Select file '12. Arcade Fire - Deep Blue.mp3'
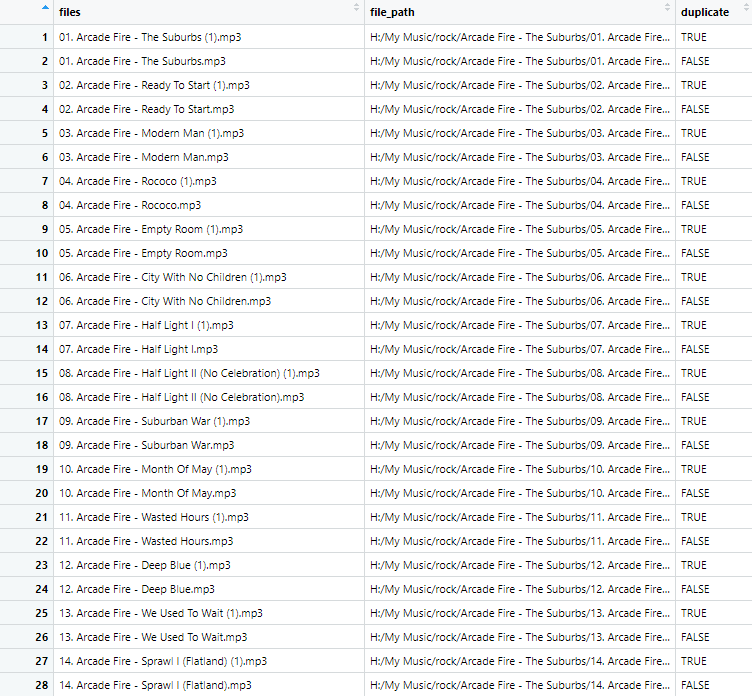 click(x=137, y=589)
